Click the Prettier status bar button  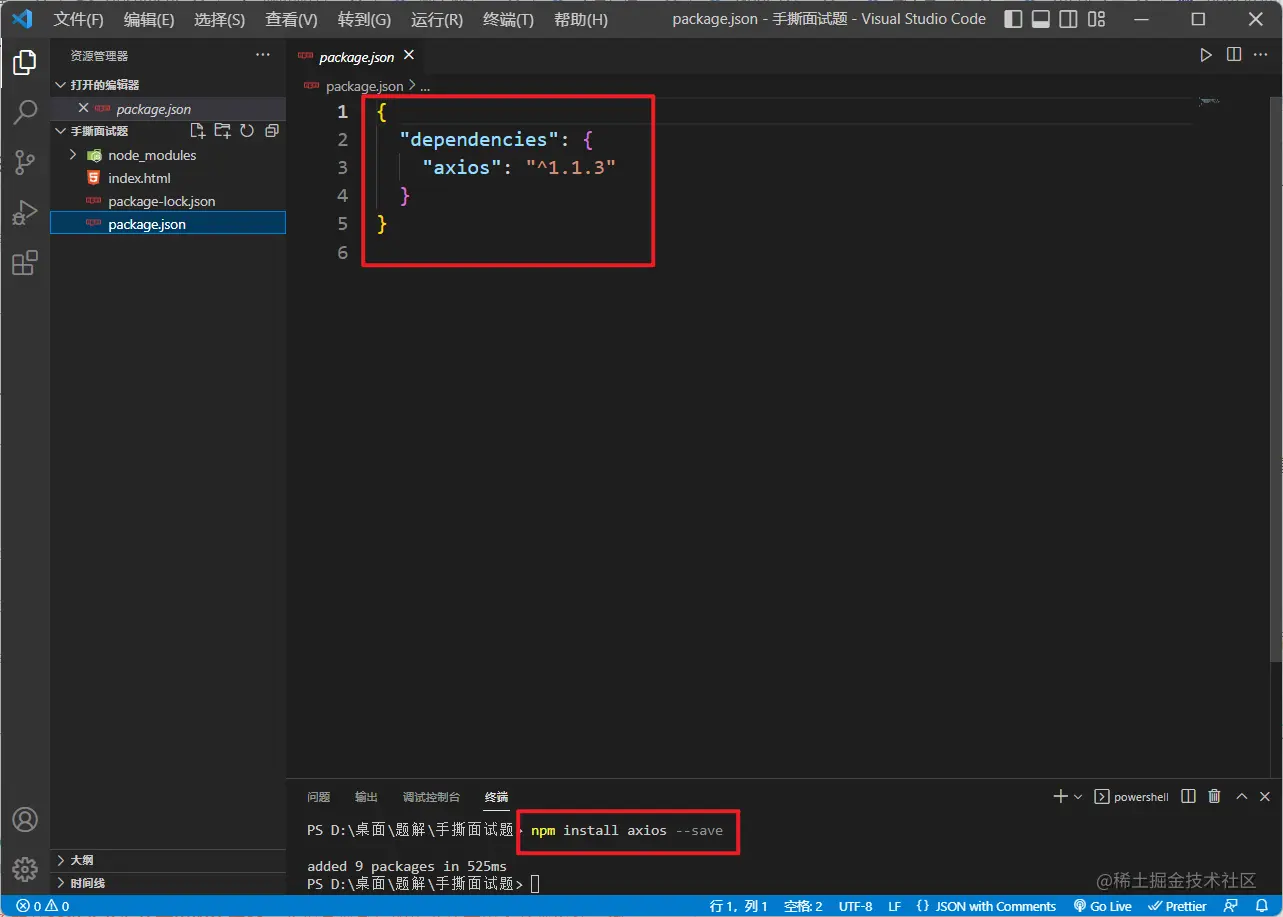click(x=1179, y=906)
